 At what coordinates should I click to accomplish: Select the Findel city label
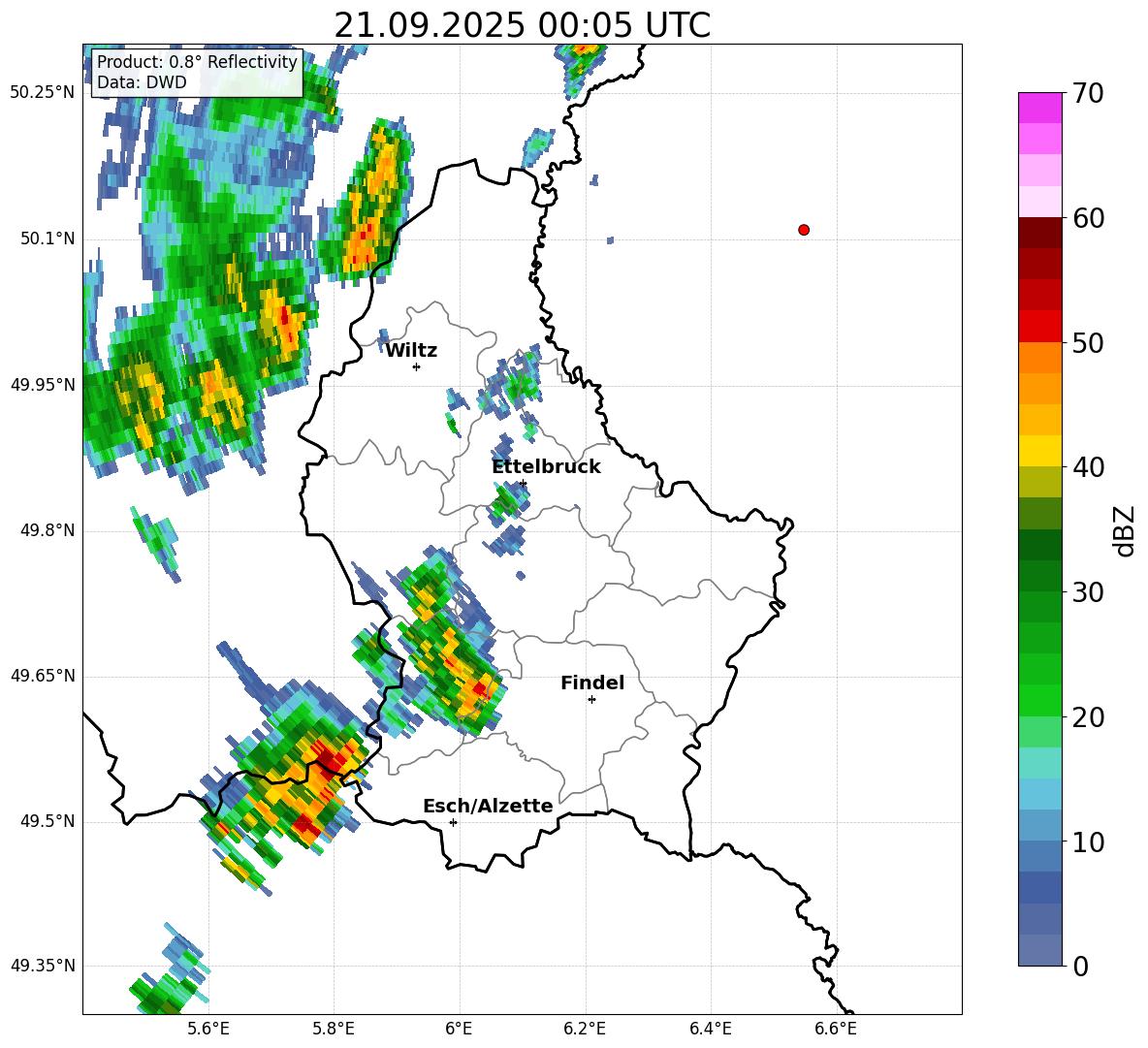592,683
